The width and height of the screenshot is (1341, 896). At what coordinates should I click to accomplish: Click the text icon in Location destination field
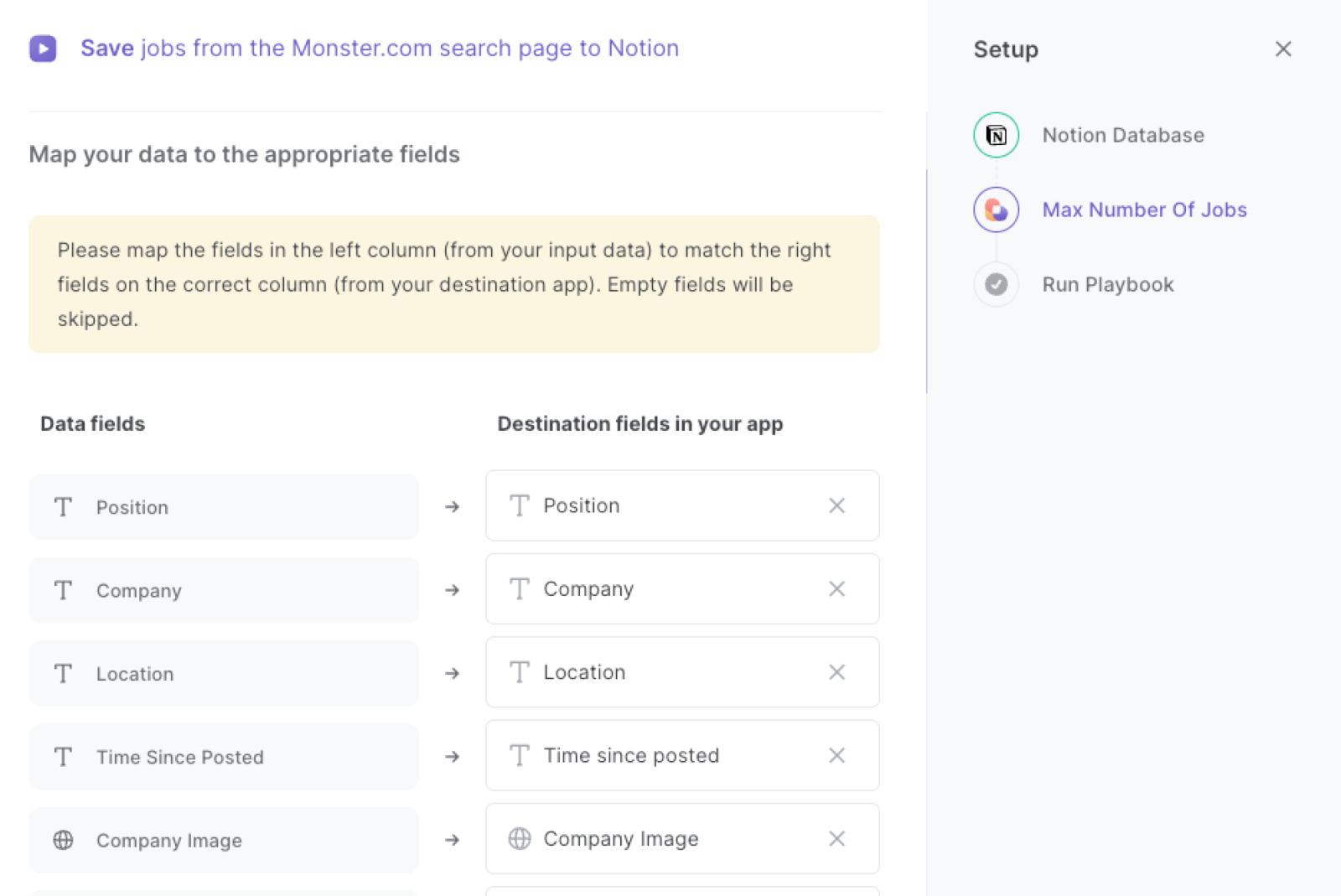(x=520, y=672)
